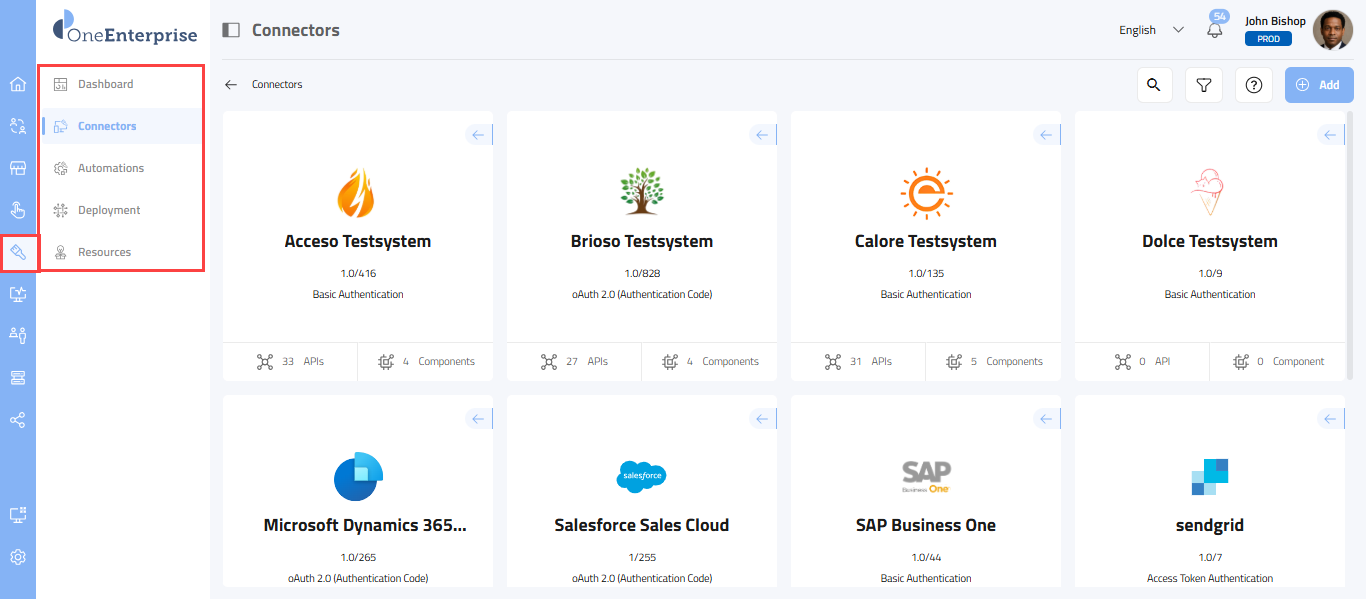Toggle the sidebar collapse panel icon
Screen dimensions: 1366x599
pyautogui.click(x=231, y=30)
